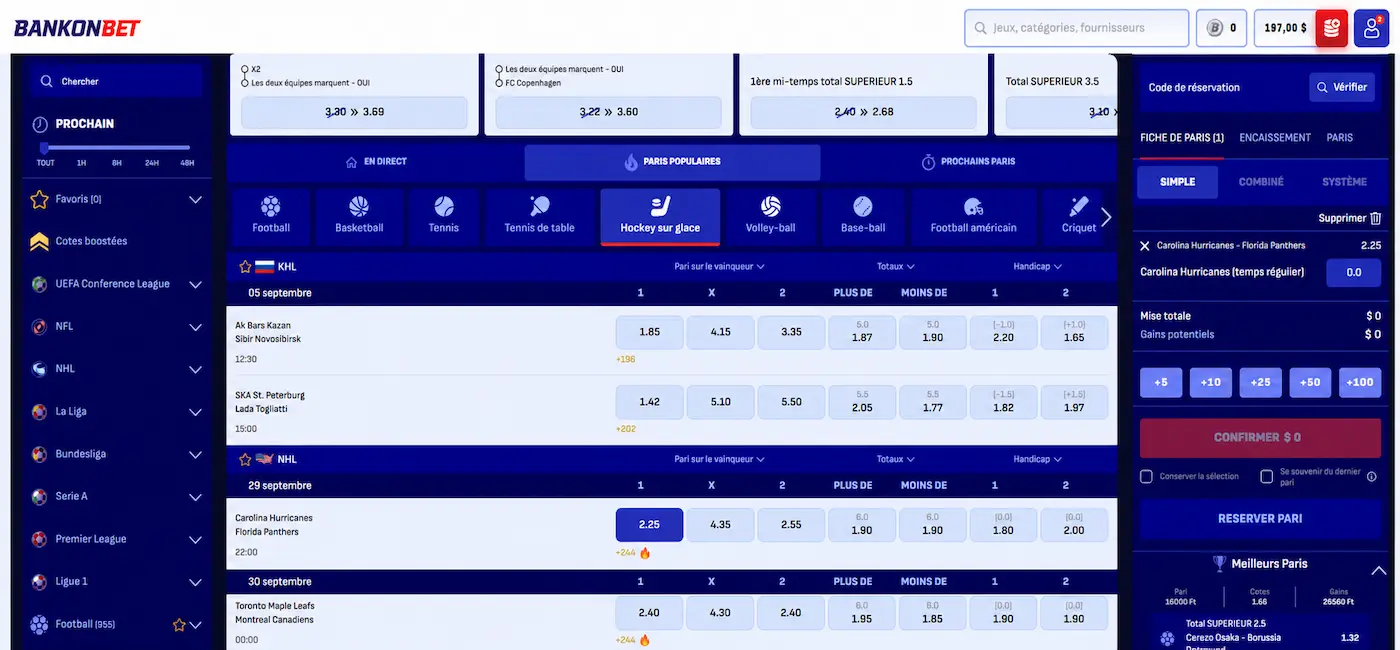This screenshot has height=650, width=1400.
Task: Click RESERVER PARI button
Action: point(1260,519)
